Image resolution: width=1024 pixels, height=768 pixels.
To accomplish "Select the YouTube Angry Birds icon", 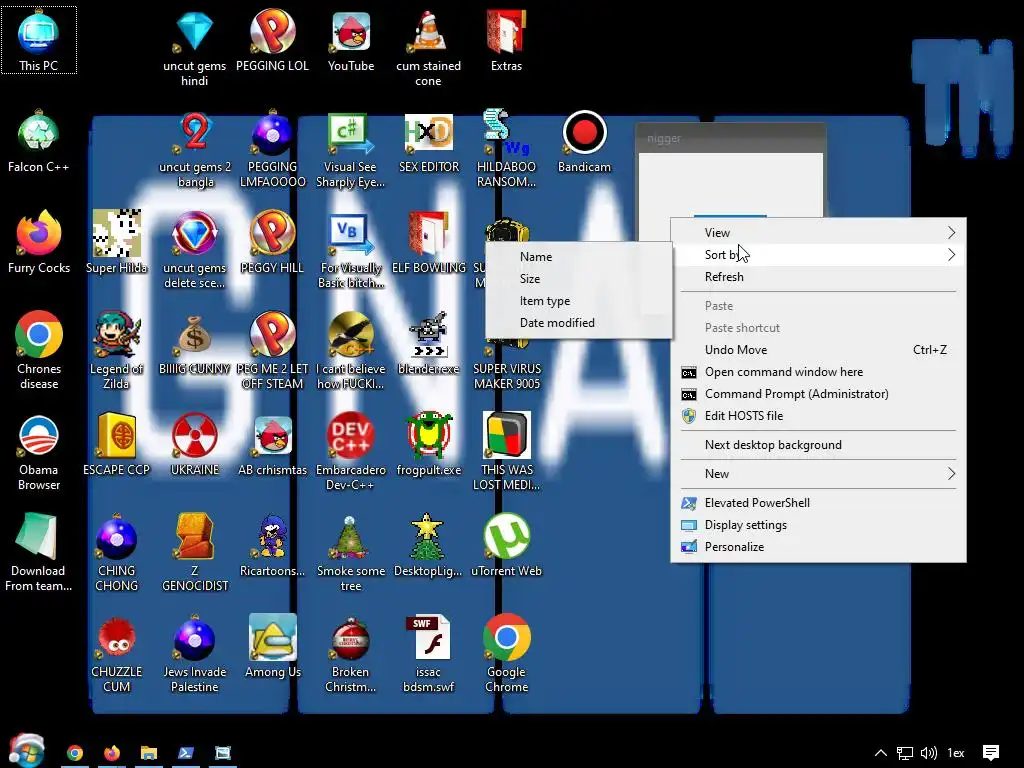I will click(x=351, y=40).
